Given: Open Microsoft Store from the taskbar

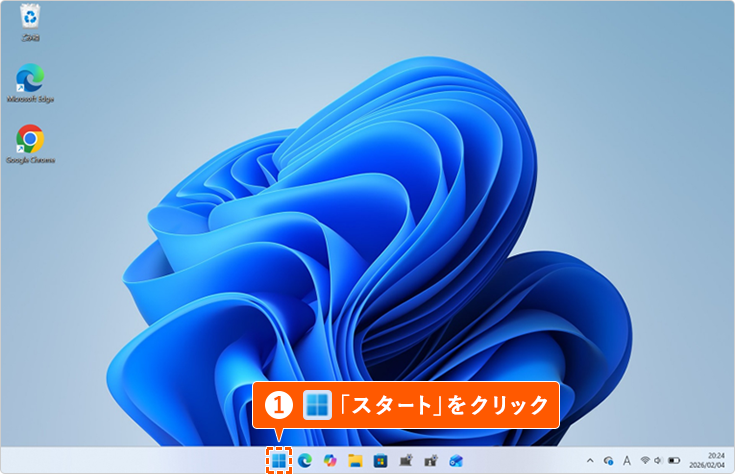Looking at the screenshot, I should (380, 460).
